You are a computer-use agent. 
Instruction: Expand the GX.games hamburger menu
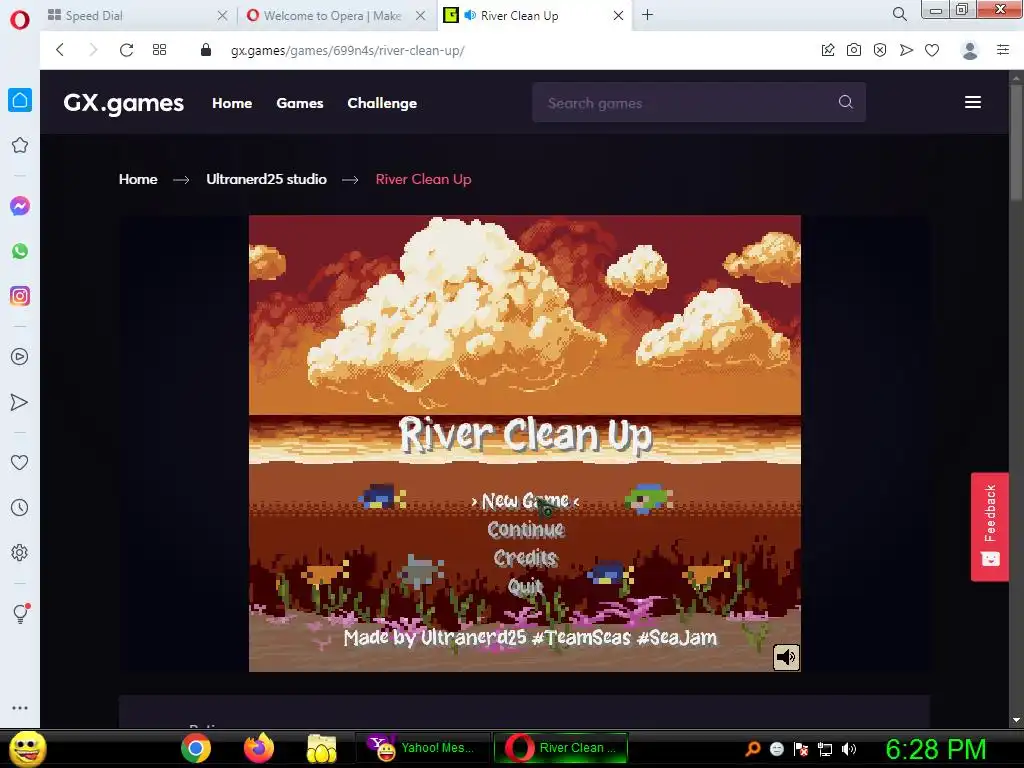tap(973, 102)
